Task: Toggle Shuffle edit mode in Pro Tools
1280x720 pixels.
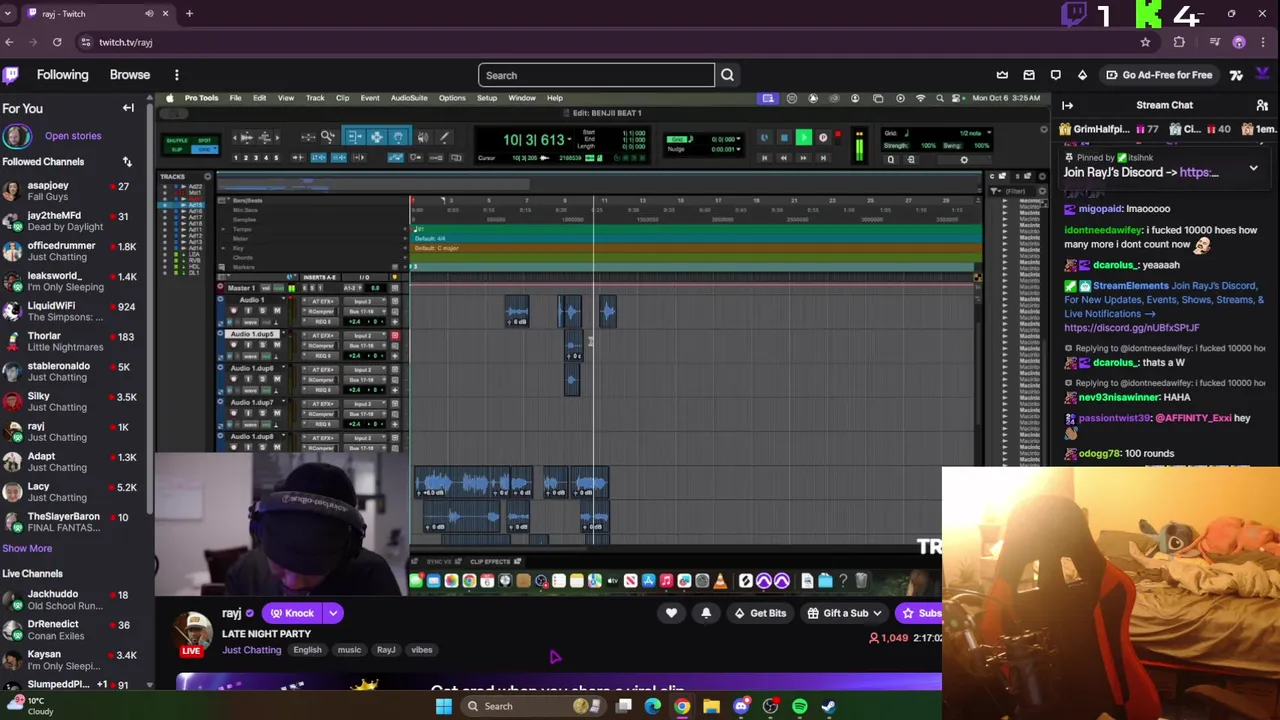Action: [x=176, y=141]
